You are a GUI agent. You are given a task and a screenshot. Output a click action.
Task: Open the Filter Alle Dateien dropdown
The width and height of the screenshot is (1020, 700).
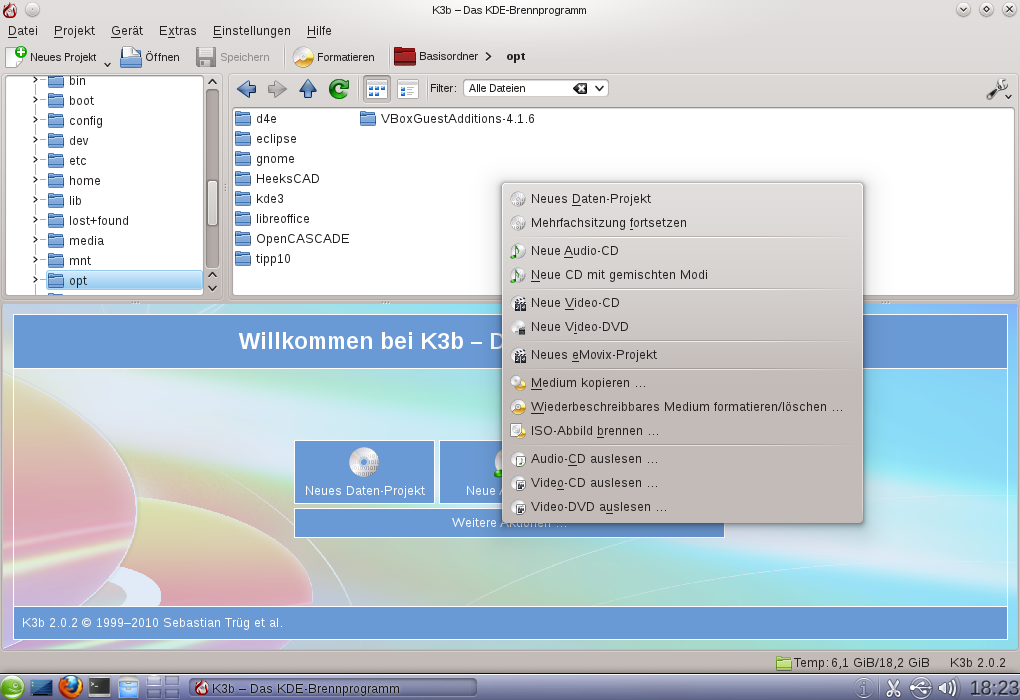(599, 88)
